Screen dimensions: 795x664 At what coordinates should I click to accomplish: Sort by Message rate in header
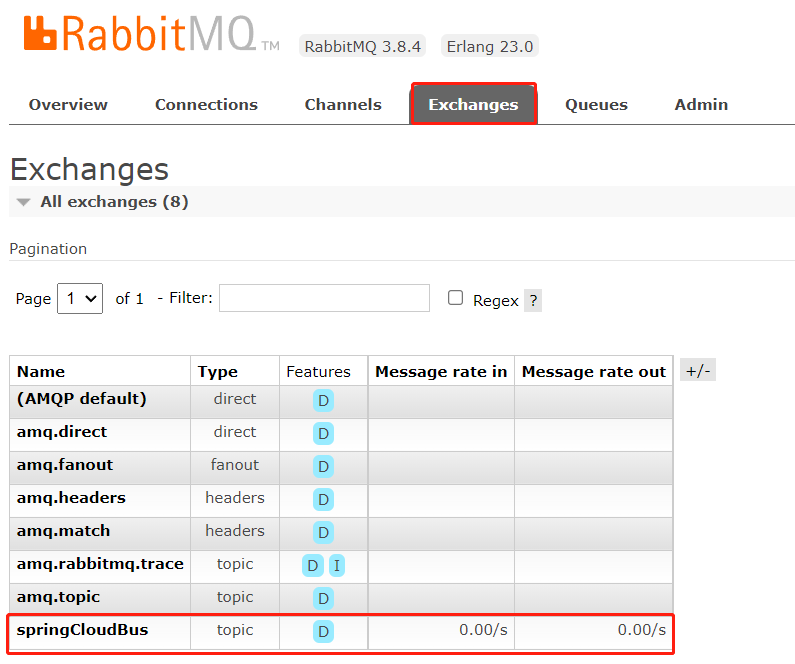click(441, 372)
